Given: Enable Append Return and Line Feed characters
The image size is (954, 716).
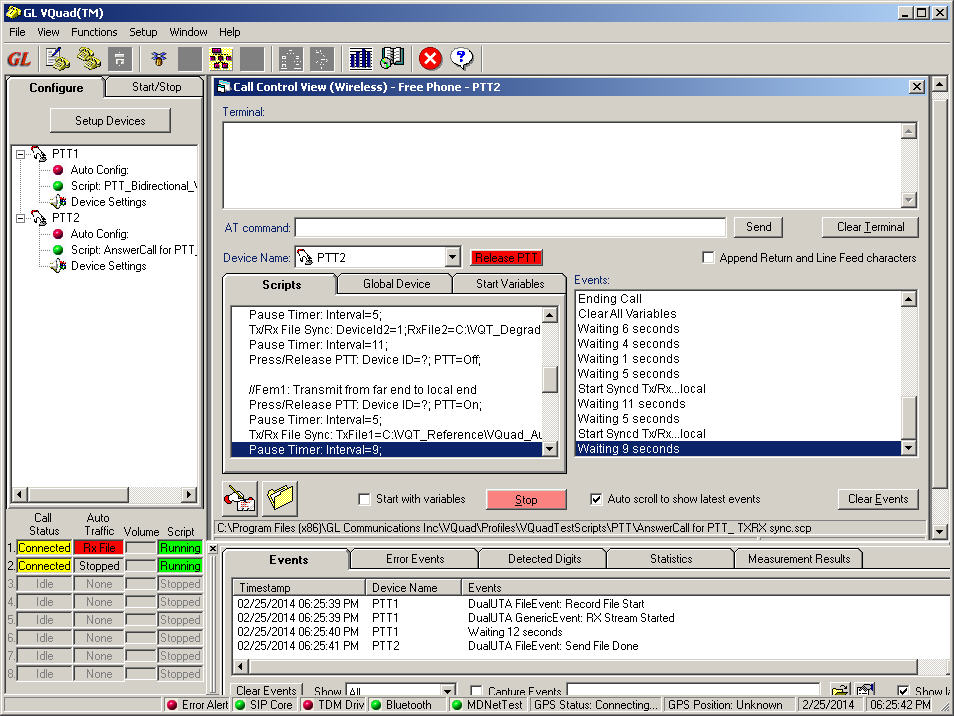Looking at the screenshot, I should (708, 257).
